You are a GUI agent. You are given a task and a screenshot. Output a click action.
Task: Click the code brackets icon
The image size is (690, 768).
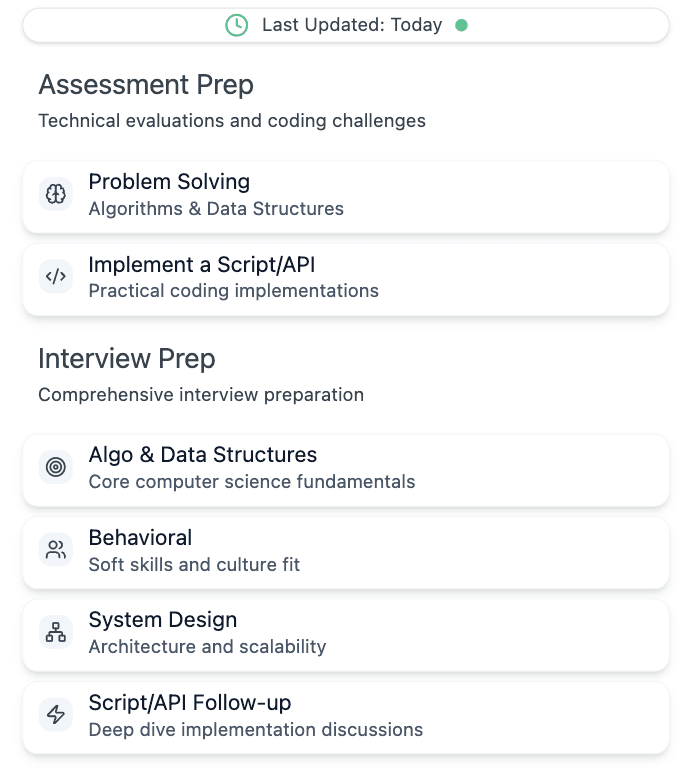pyautogui.click(x=56, y=277)
